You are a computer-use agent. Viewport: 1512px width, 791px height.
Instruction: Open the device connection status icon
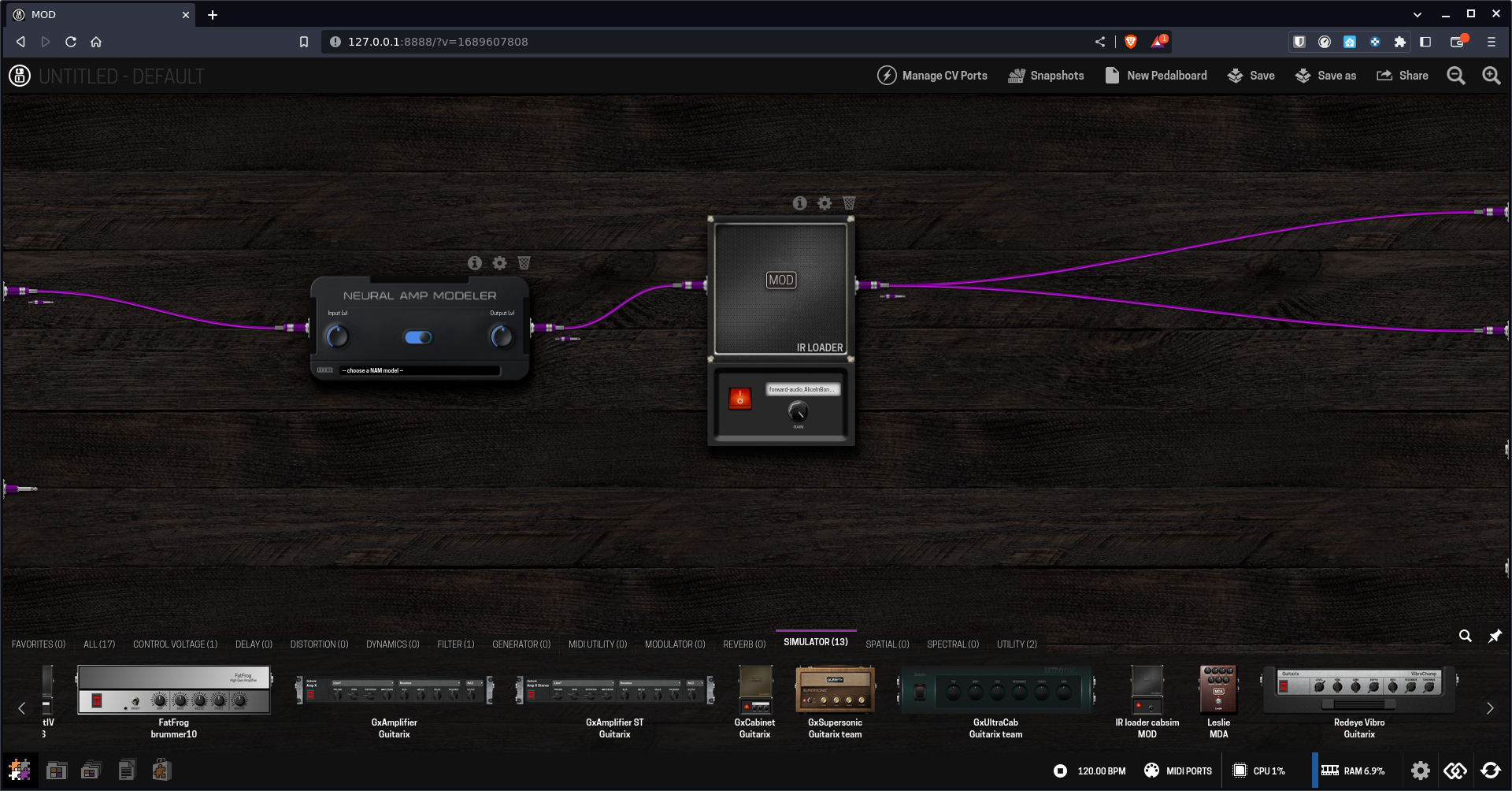(1455, 771)
